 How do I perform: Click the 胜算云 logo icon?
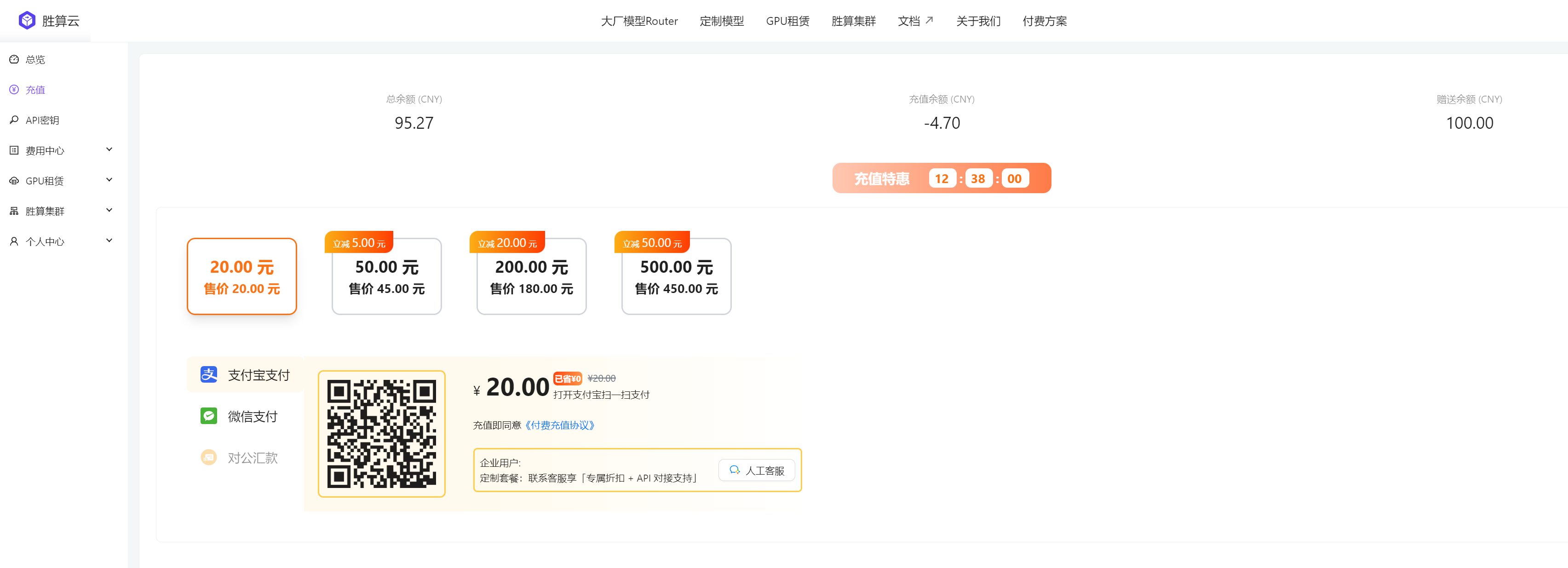coord(28,20)
